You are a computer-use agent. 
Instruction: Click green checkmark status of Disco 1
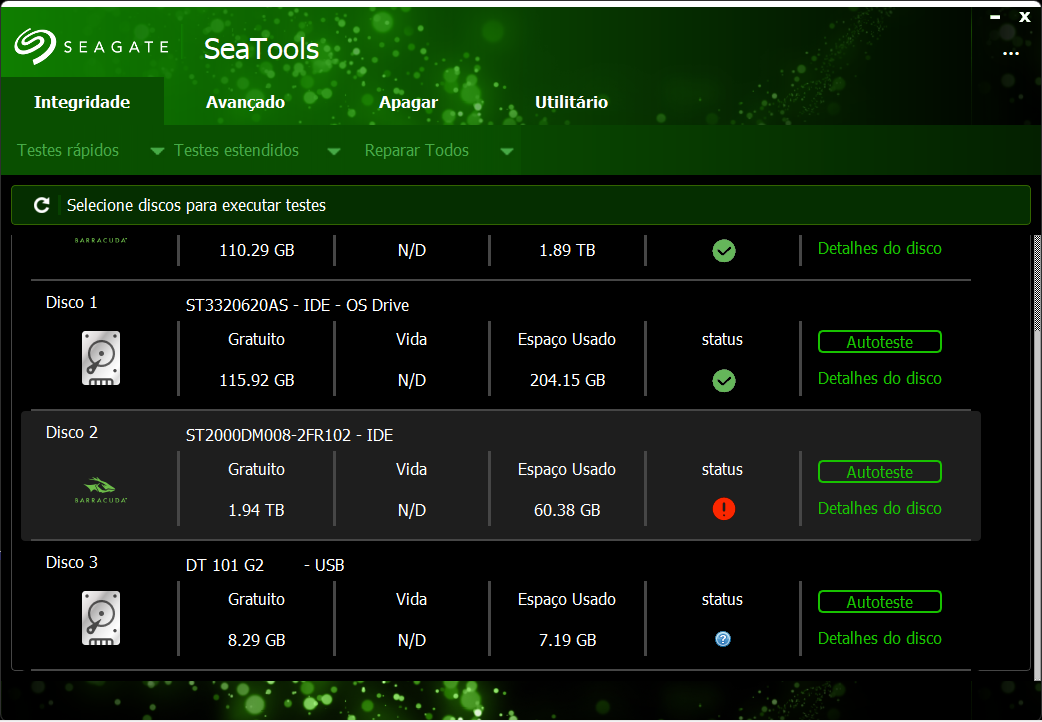[724, 381]
